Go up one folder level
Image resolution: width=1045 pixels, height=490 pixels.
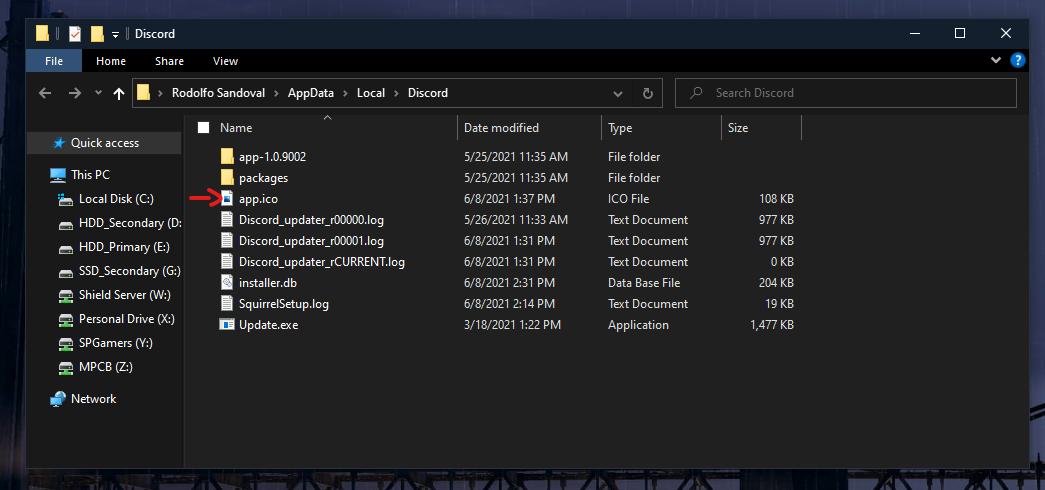pyautogui.click(x=119, y=93)
